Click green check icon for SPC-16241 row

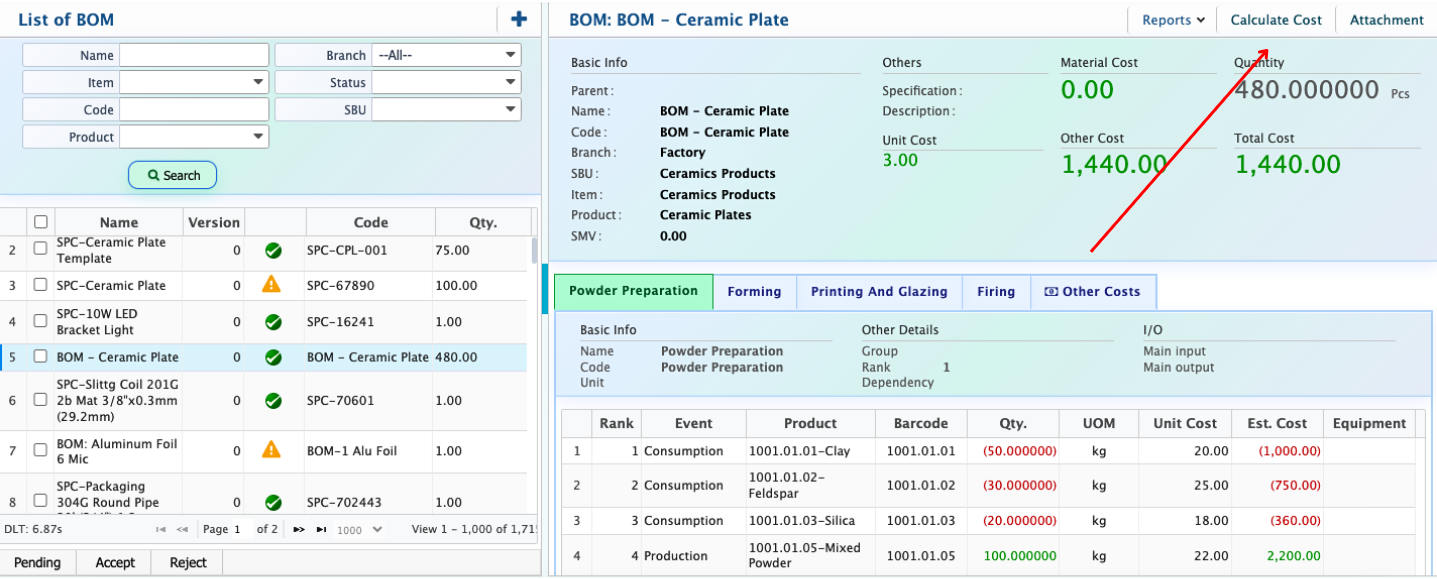click(x=273, y=322)
